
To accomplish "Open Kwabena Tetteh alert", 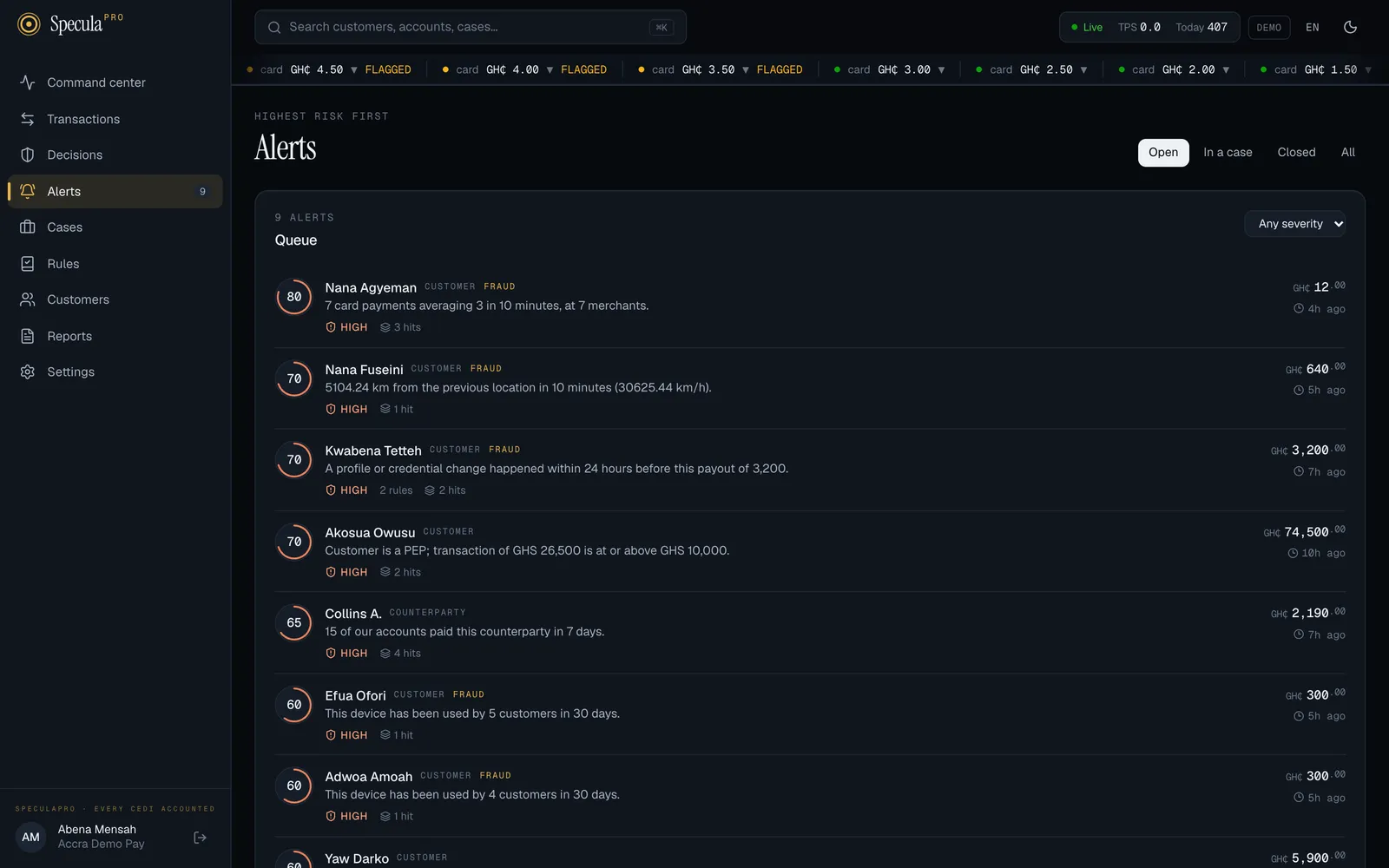I will [810, 470].
